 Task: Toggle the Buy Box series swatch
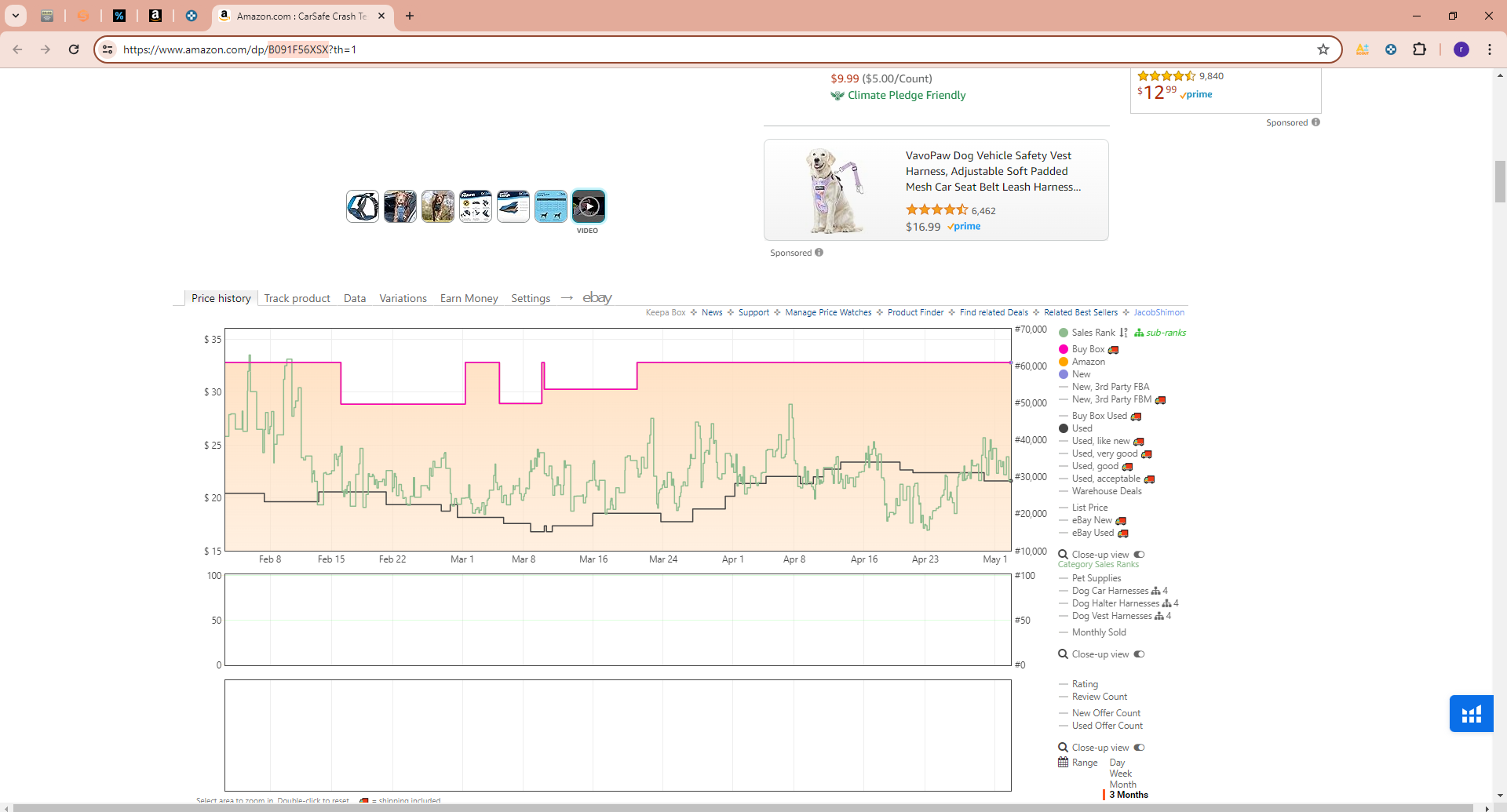1064,349
